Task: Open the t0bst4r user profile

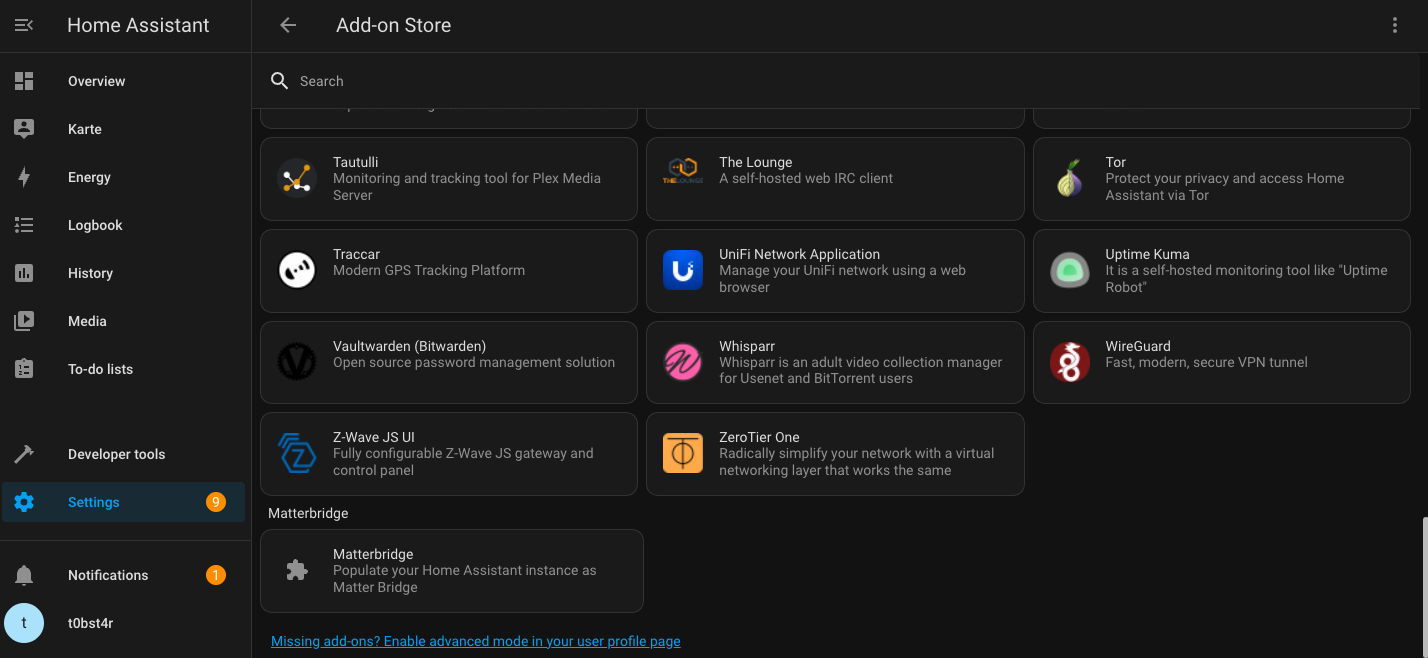Action: pos(124,623)
